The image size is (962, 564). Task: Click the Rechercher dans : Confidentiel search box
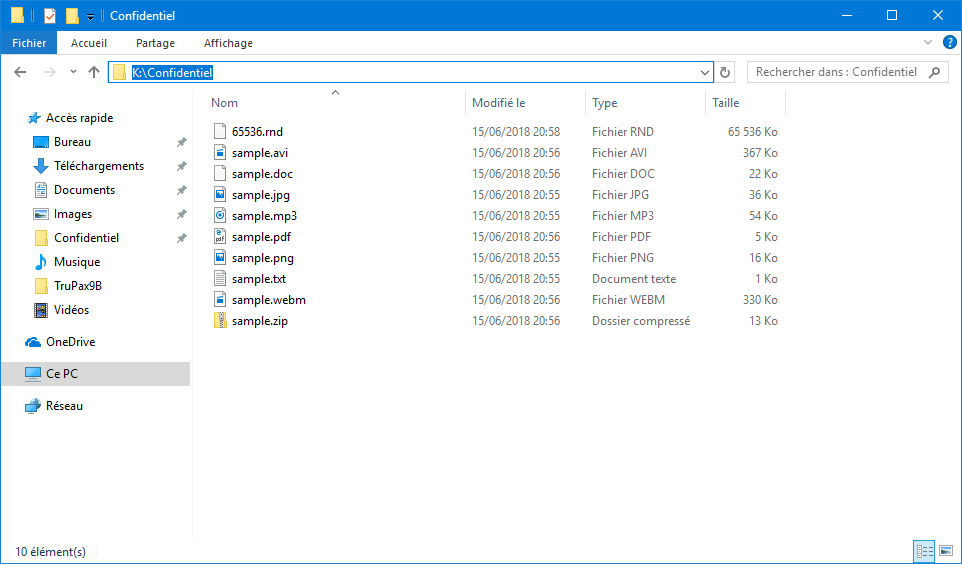pos(847,72)
